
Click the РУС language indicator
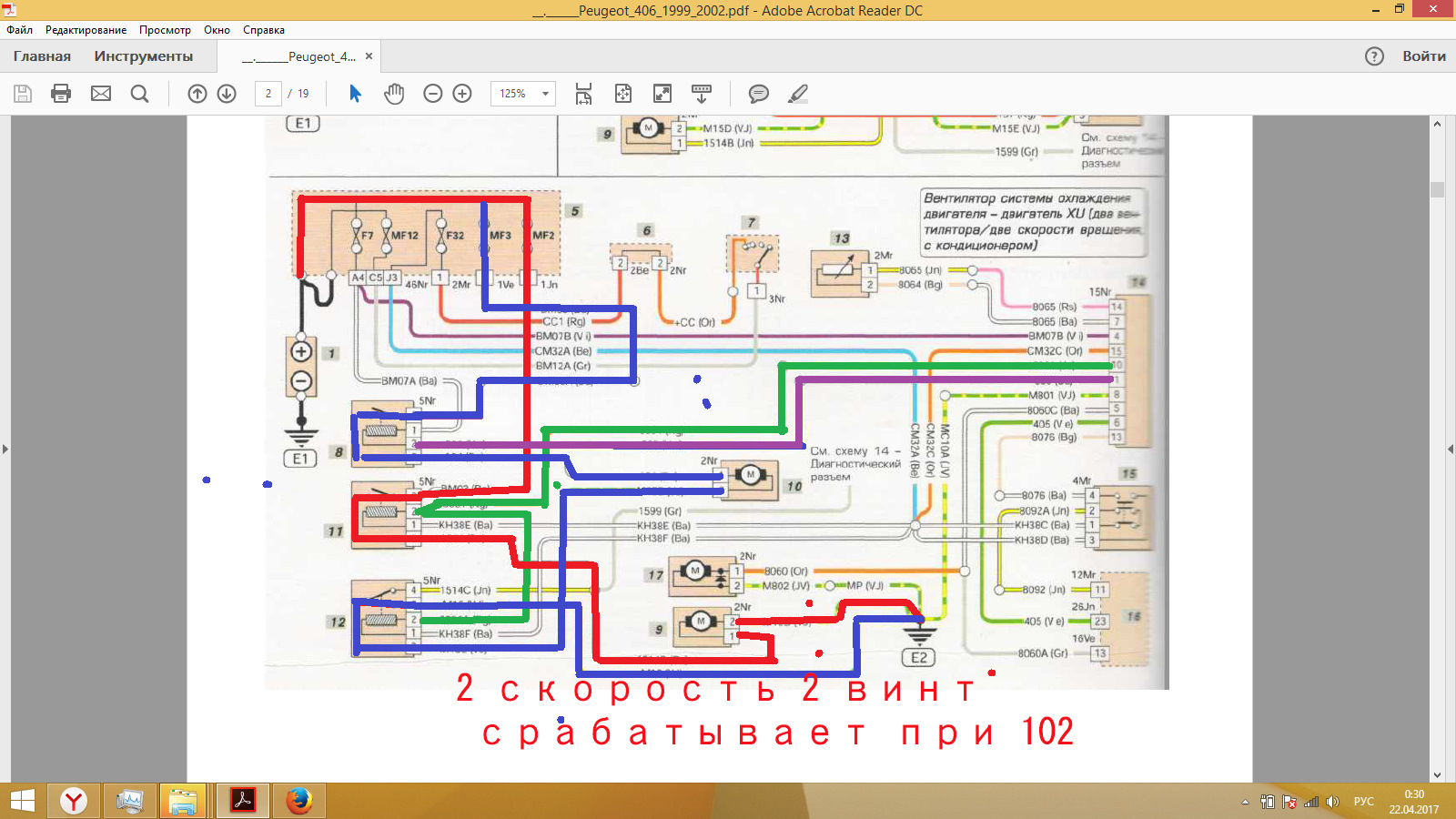click(x=1363, y=802)
